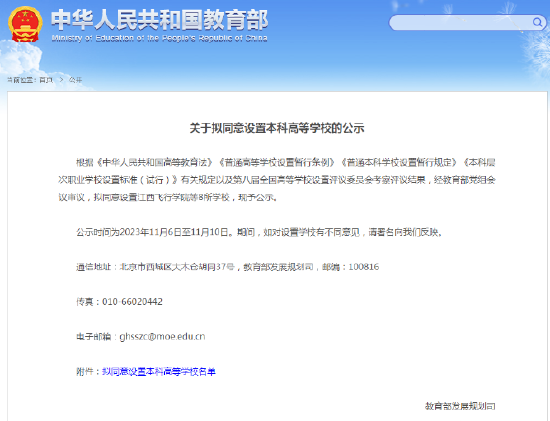This screenshot has width=550, height=421.
Task: Click the page title 关于拟同意设置本科高等学校的公示
Action: coord(277,128)
